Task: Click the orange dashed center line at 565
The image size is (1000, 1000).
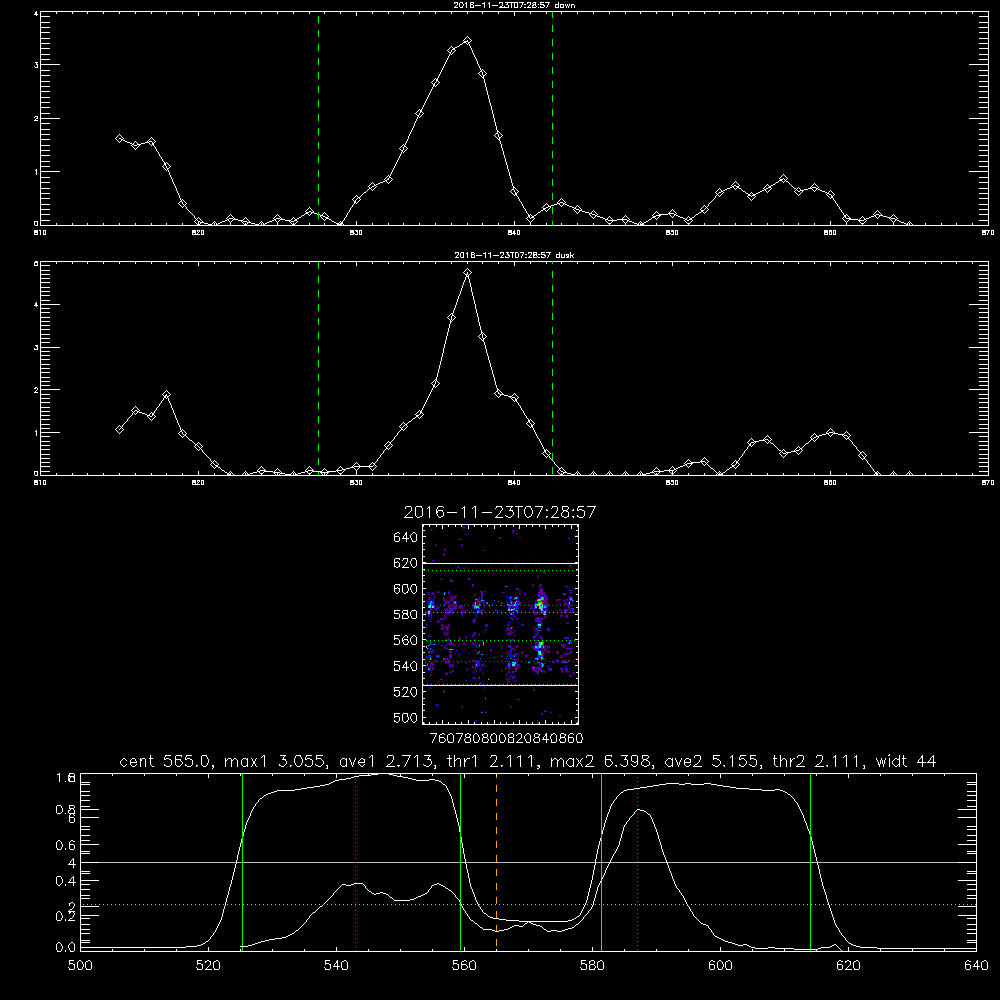Action: click(x=496, y=861)
